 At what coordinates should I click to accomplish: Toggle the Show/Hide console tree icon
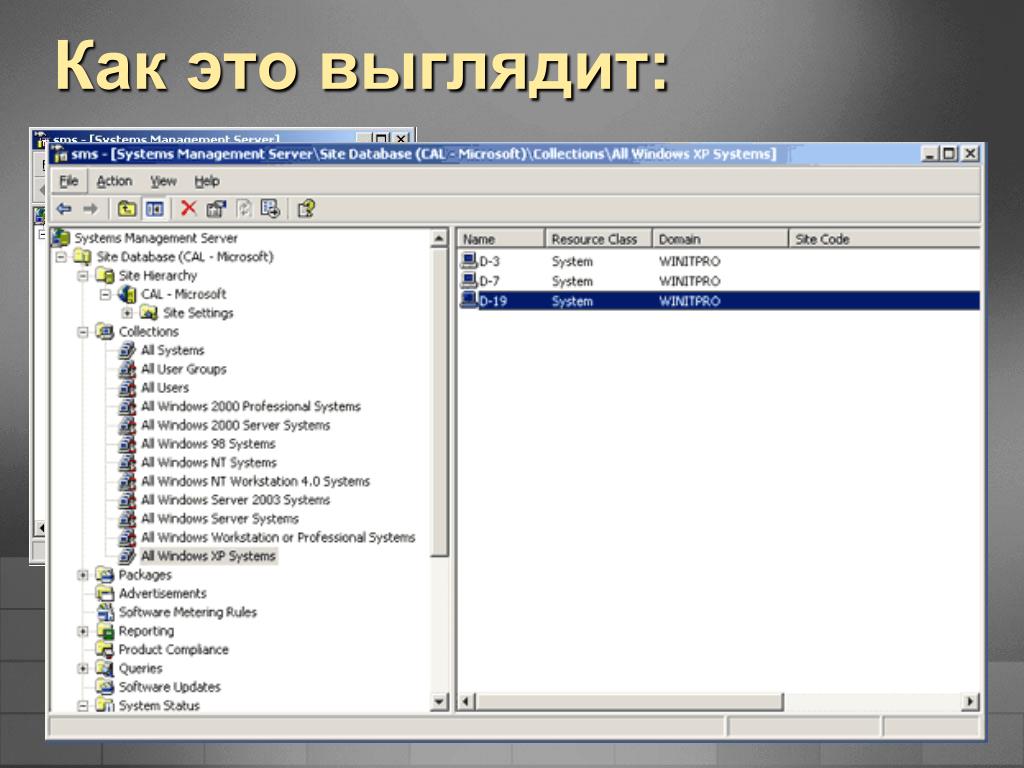[x=155, y=209]
